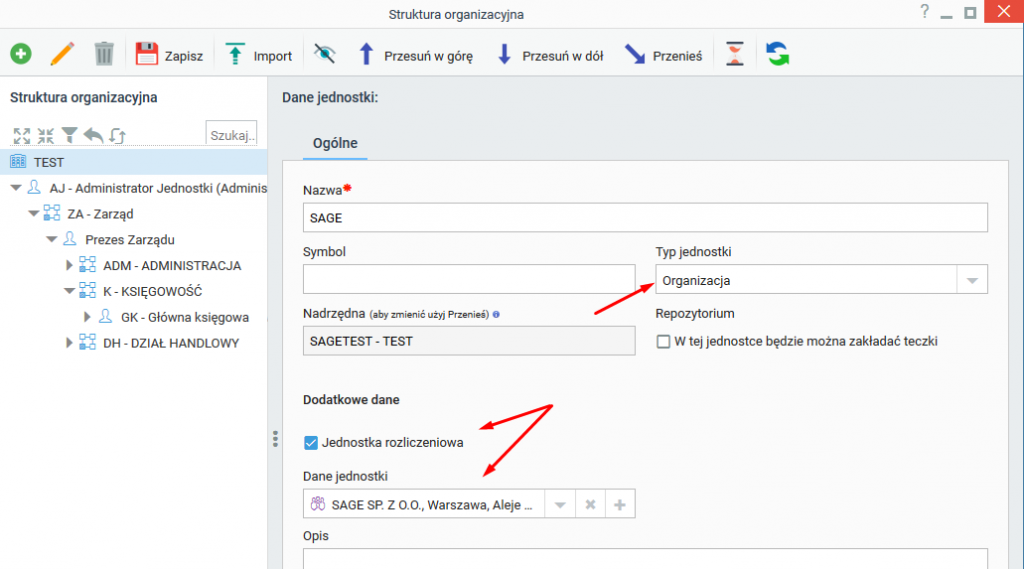The height and width of the screenshot is (569, 1024).
Task: Click the green-blue refresh icon
Action: [x=777, y=54]
